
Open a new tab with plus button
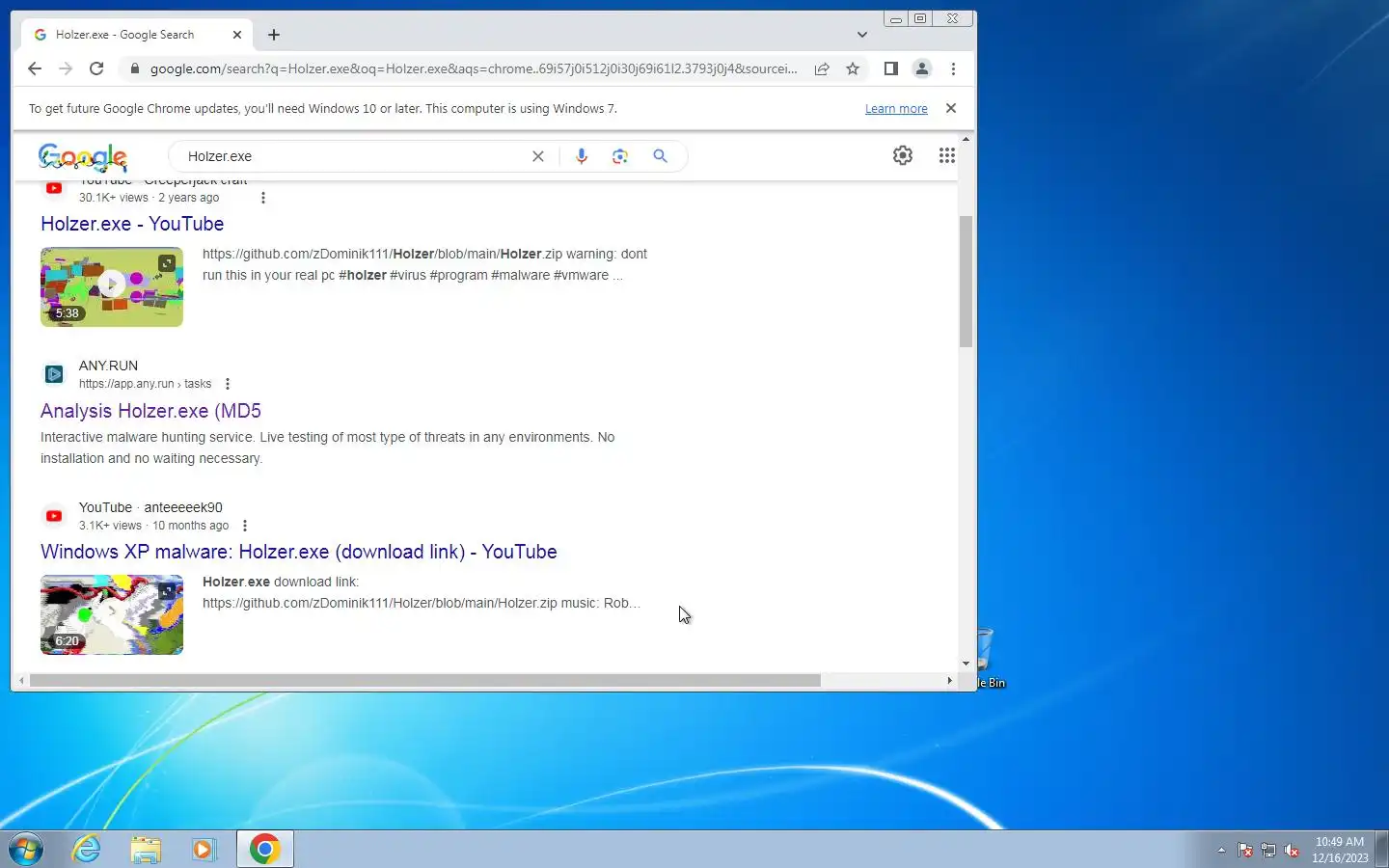tap(274, 35)
